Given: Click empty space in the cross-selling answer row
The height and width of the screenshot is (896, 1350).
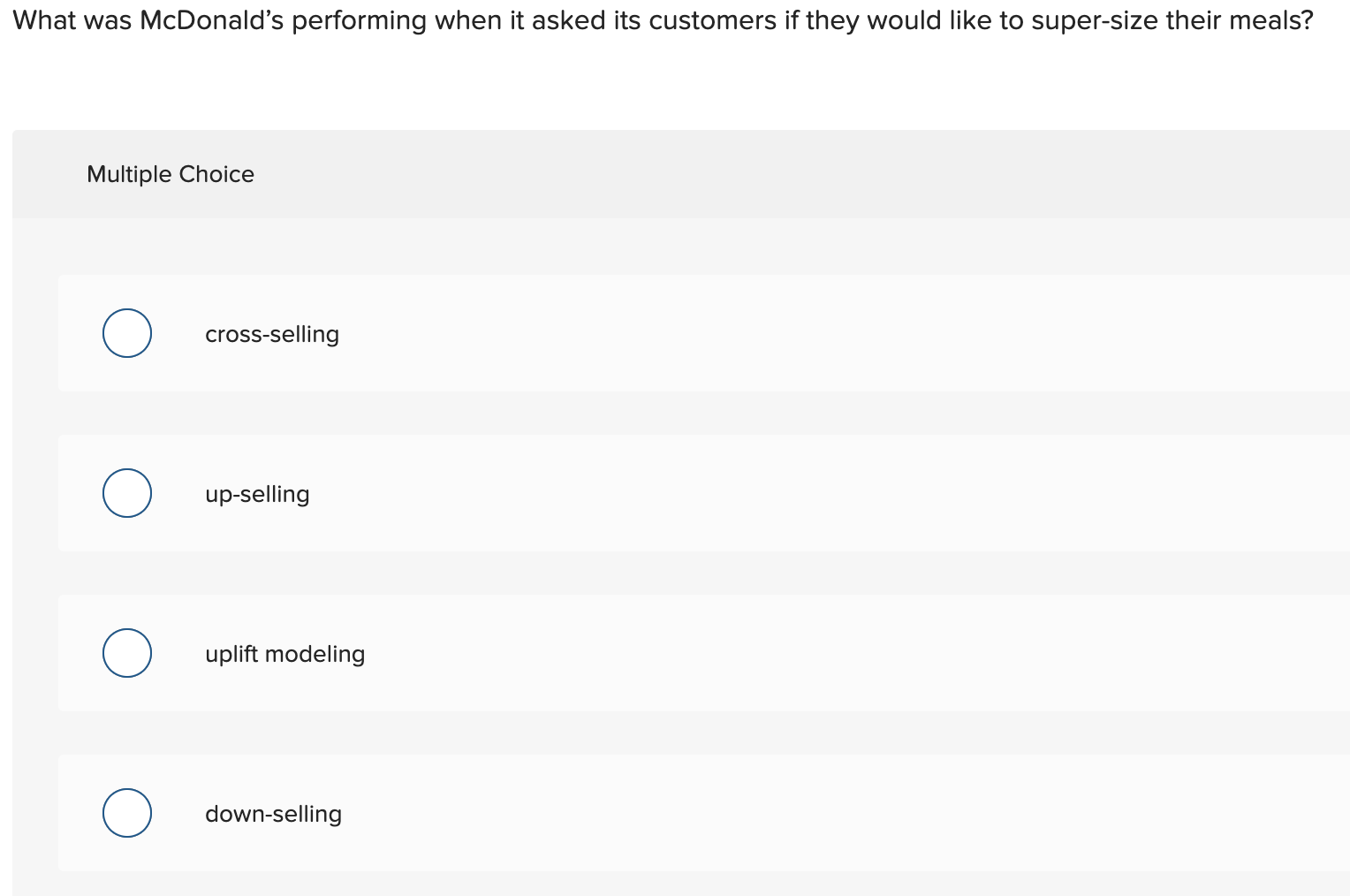Looking at the screenshot, I should coord(795,334).
